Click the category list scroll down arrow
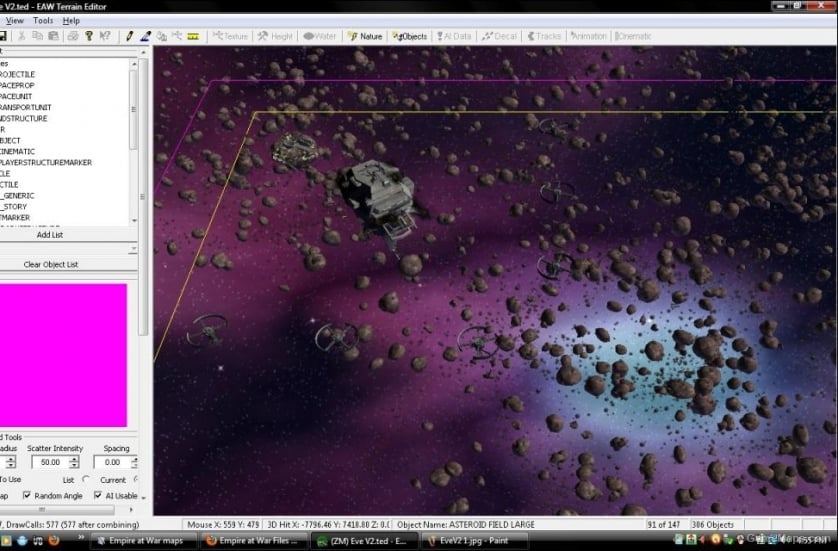838x551 pixels. pyautogui.click(x=134, y=220)
